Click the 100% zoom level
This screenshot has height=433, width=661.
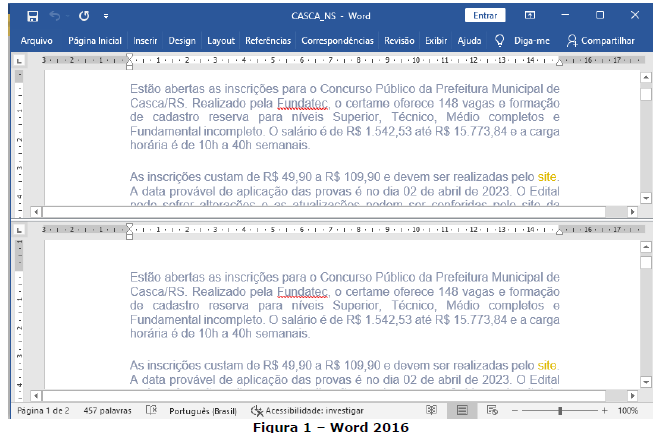628,411
